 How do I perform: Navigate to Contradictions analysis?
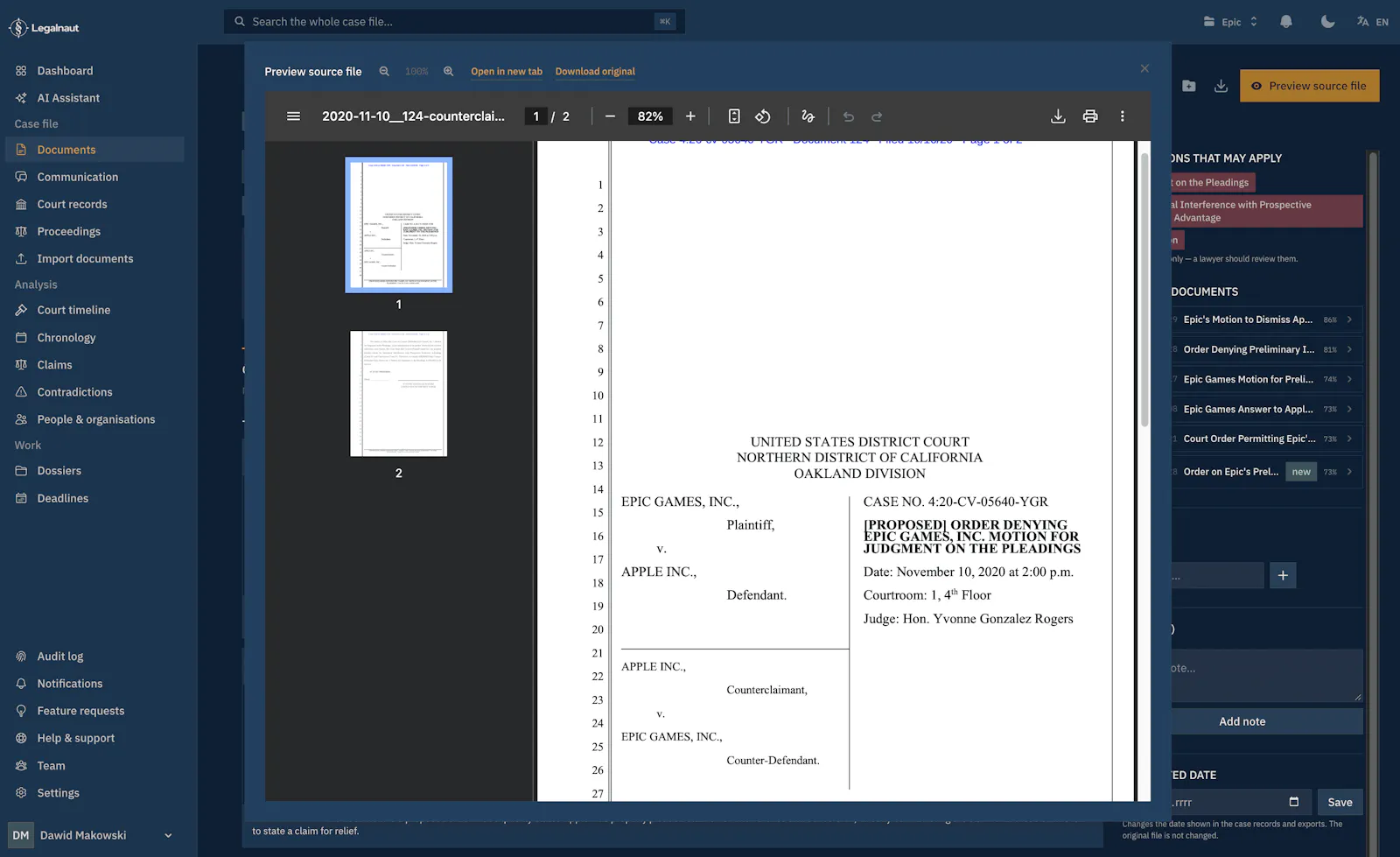tap(94, 392)
